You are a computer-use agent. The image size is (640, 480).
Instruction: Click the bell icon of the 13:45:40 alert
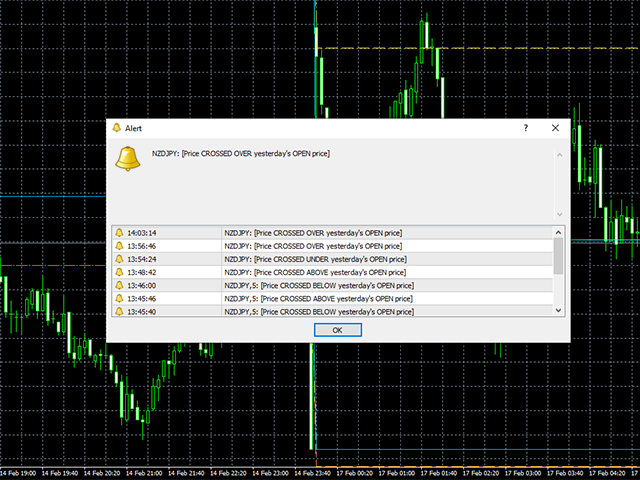coord(119,311)
